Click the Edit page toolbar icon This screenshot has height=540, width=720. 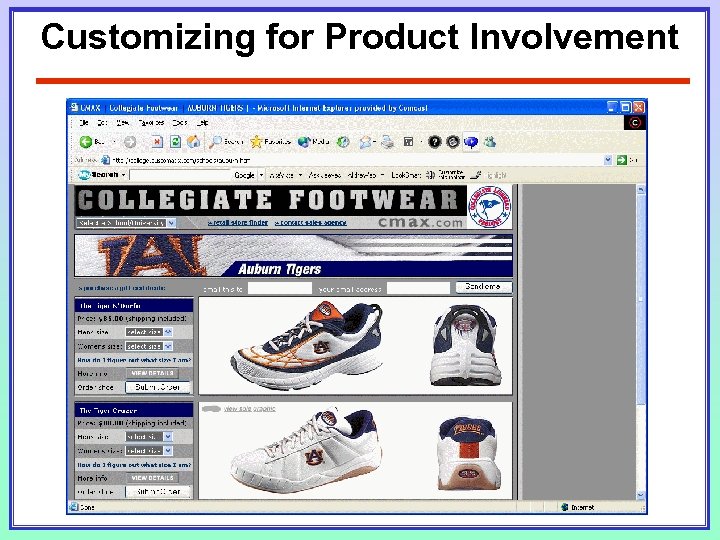pos(408,142)
